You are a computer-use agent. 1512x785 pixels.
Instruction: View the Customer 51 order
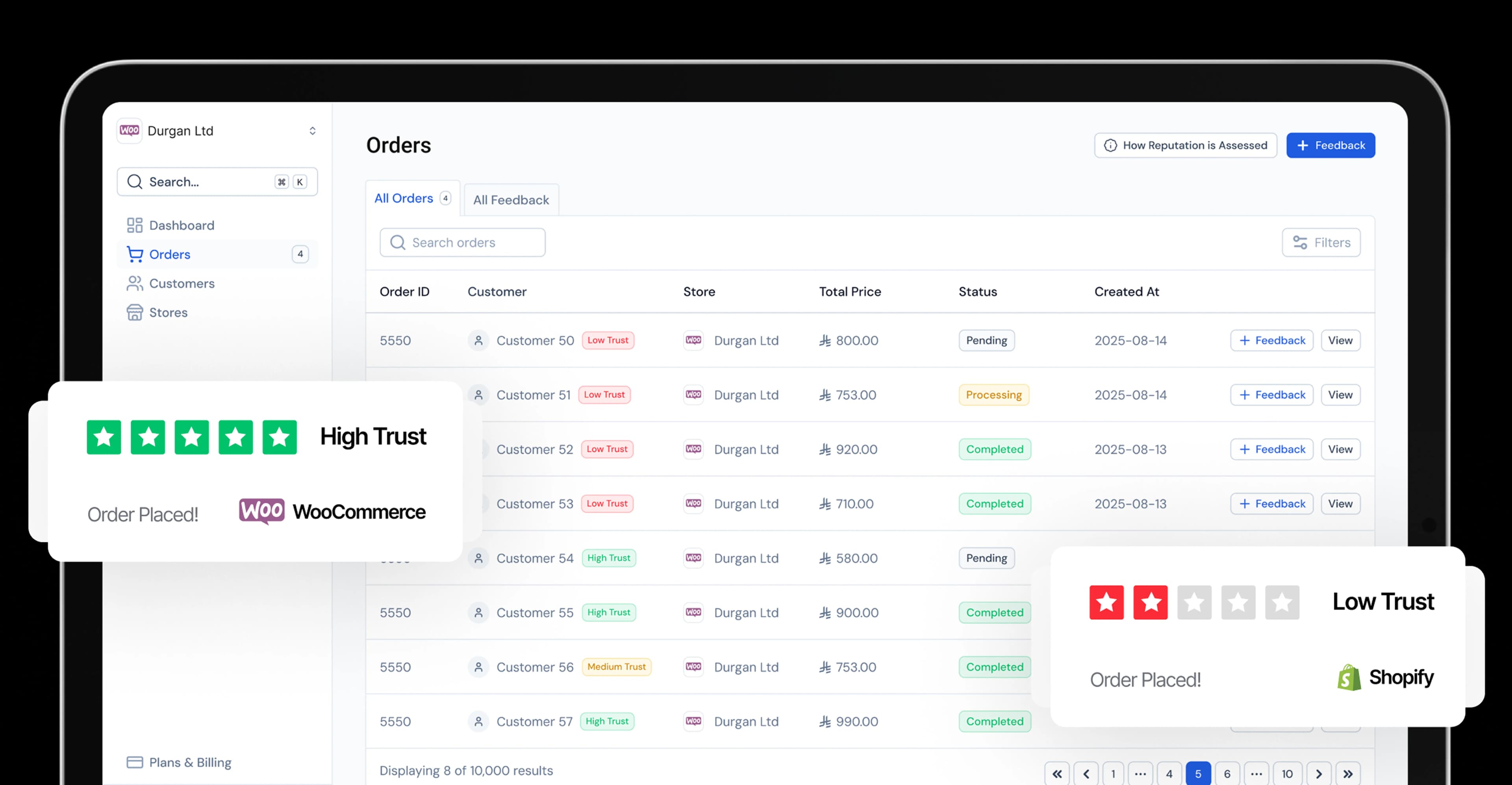point(1340,395)
